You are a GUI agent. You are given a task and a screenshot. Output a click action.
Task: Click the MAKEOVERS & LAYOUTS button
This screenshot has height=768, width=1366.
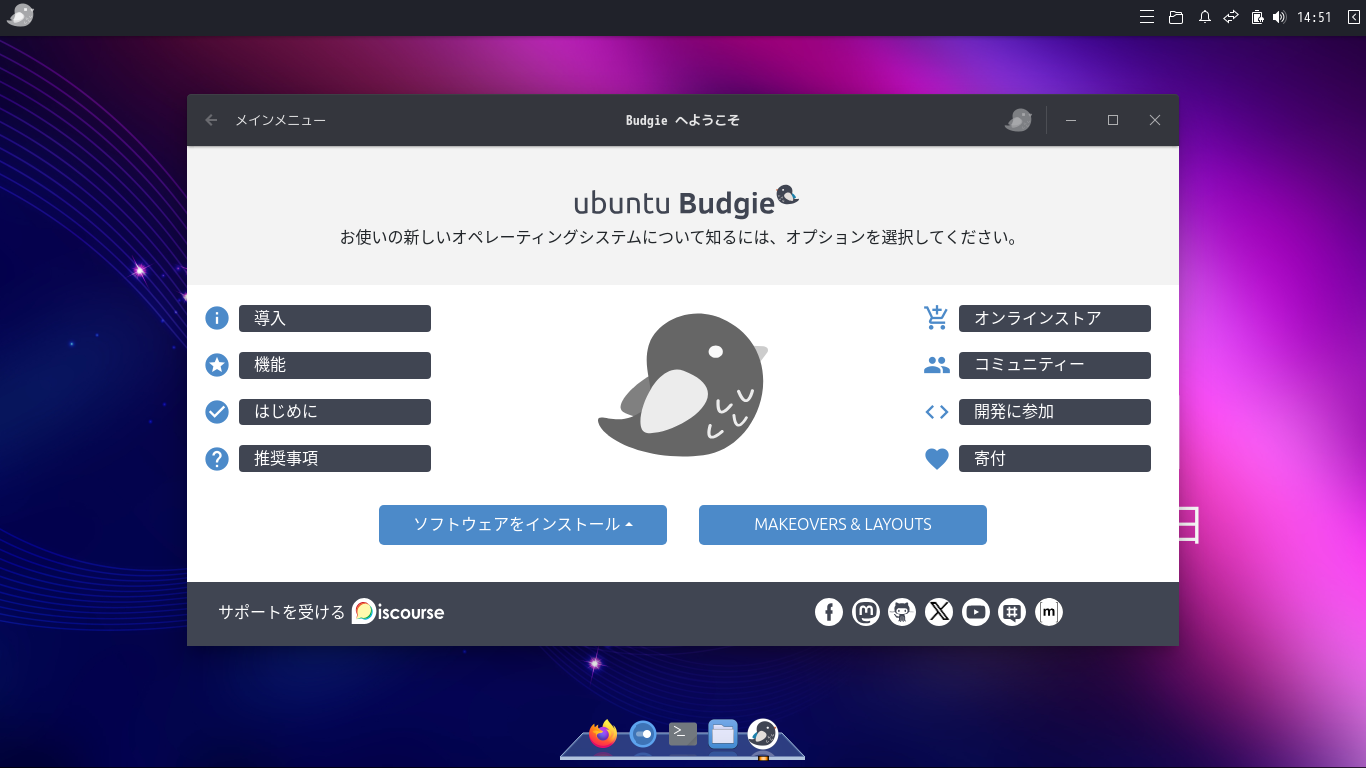842,524
